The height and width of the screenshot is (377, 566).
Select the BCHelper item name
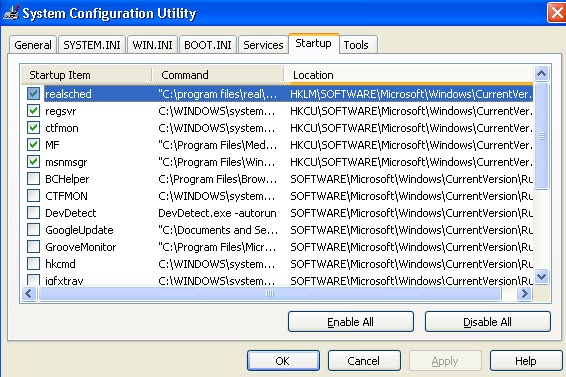(67, 179)
